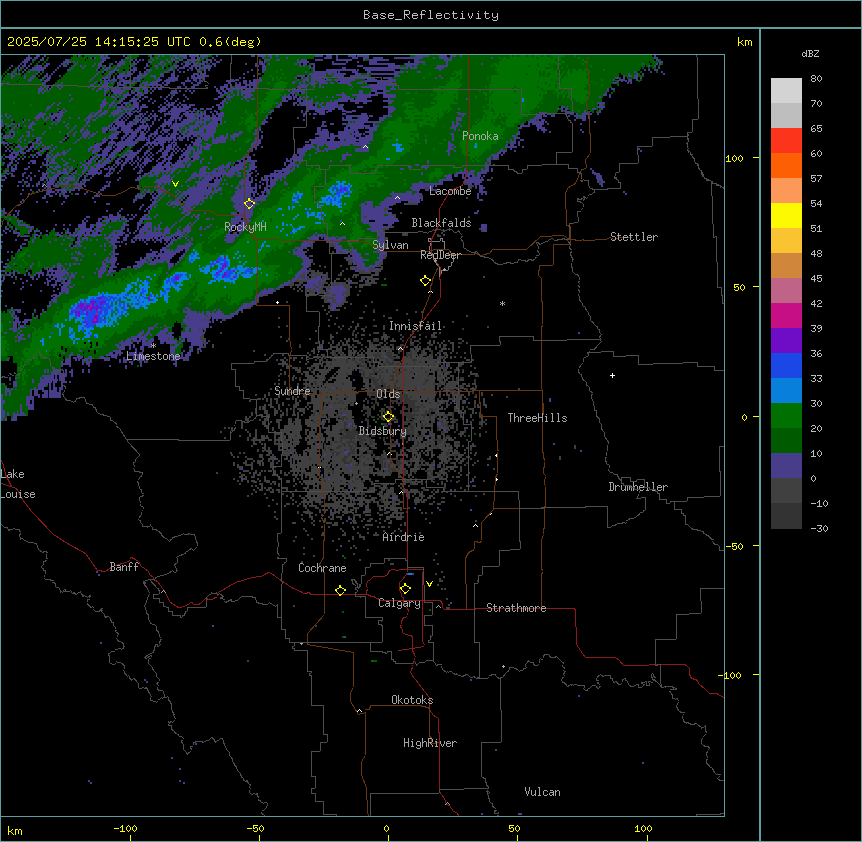
Task: Click the Sylvan label
Action: [x=390, y=245]
